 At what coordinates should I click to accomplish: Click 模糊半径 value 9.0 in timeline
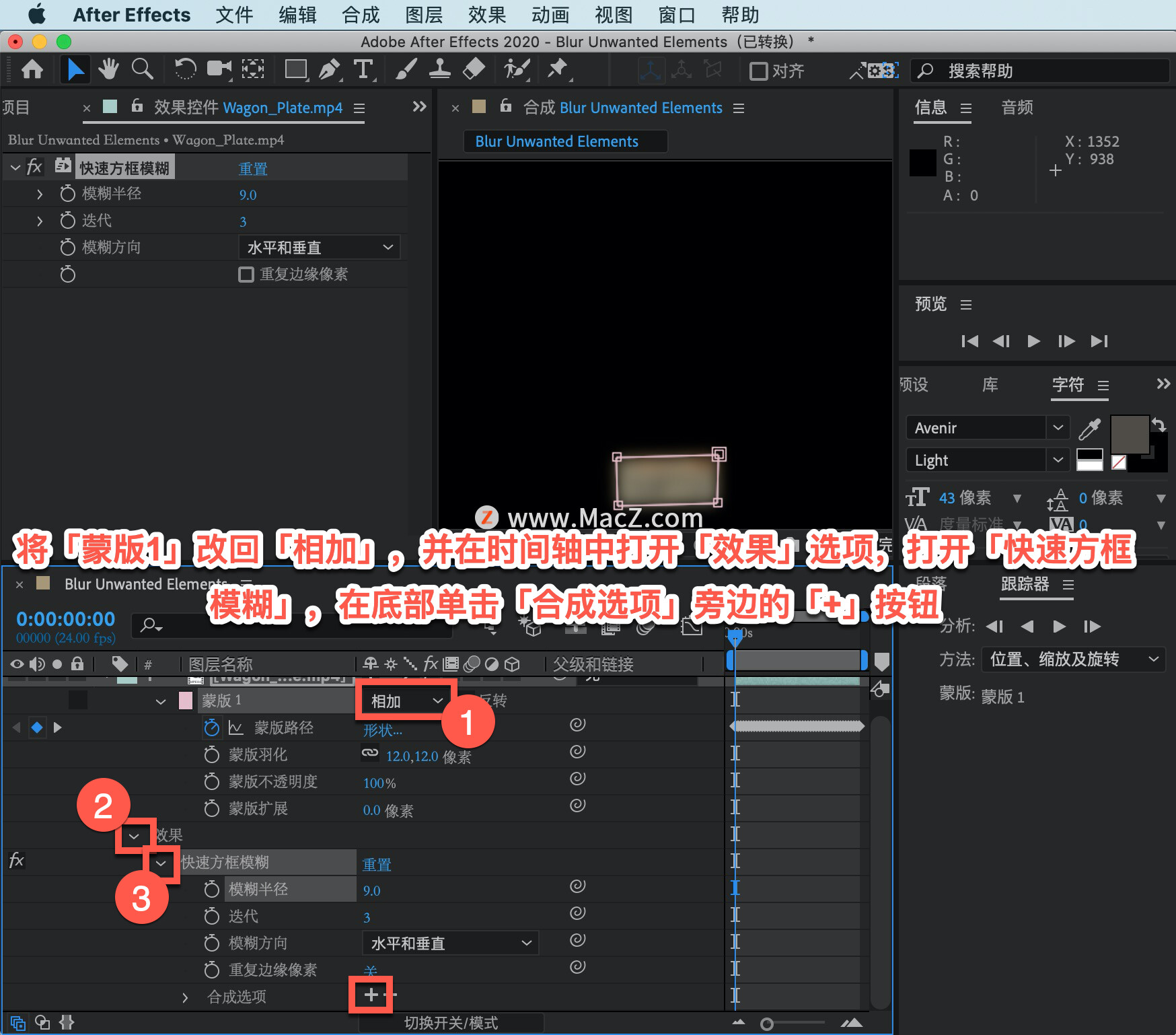(x=371, y=890)
